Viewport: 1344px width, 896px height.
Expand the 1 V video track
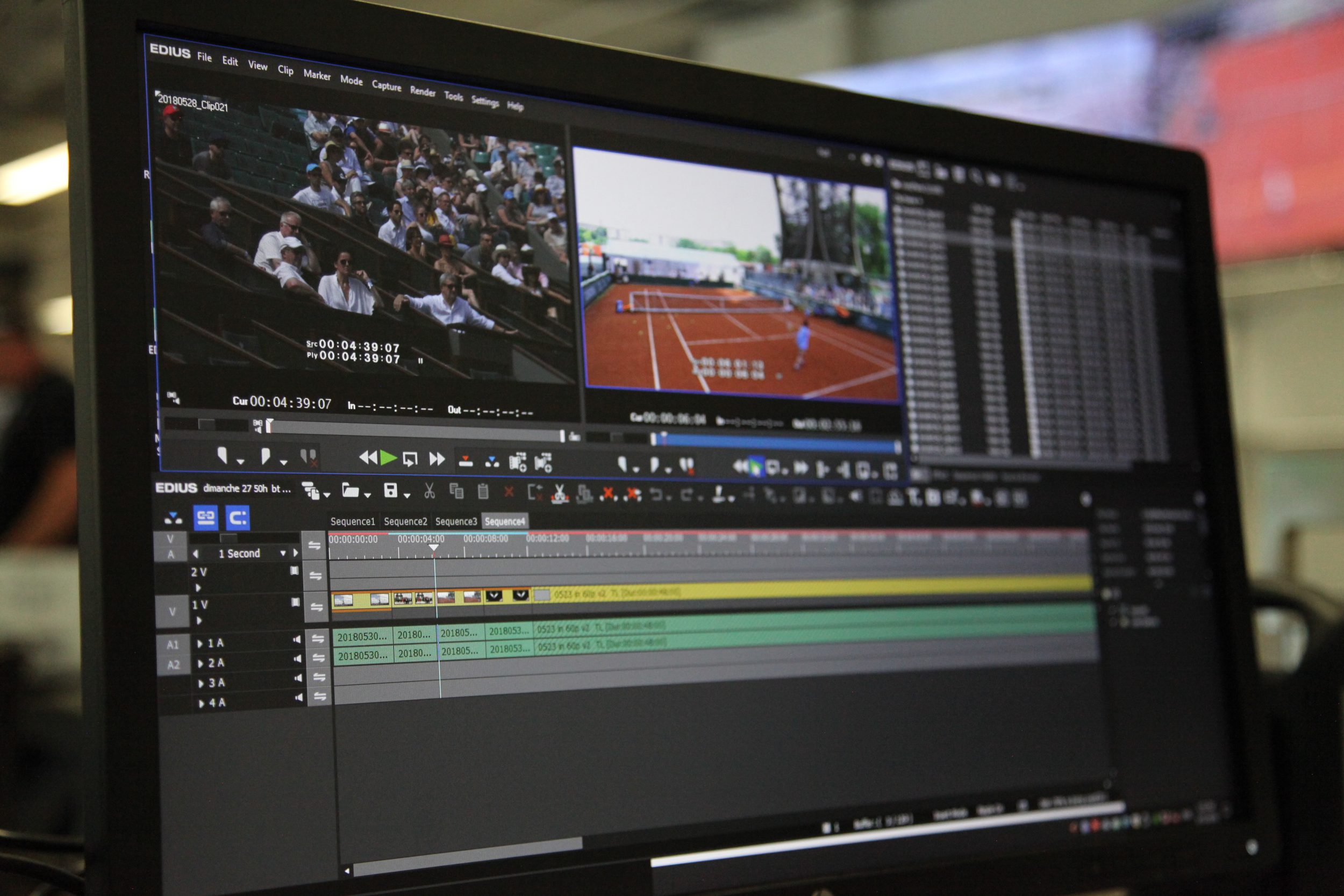tap(199, 620)
